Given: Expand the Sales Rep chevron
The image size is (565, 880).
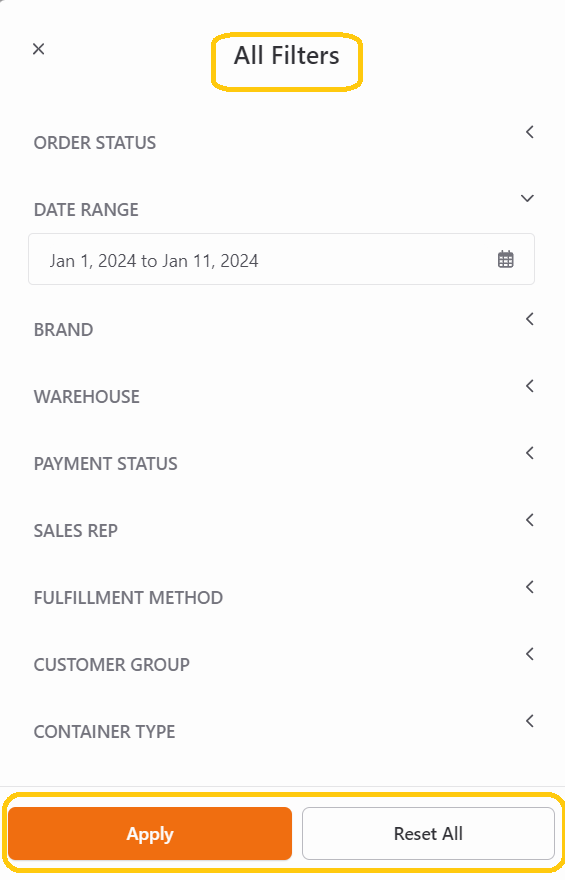Looking at the screenshot, I should click(529, 520).
